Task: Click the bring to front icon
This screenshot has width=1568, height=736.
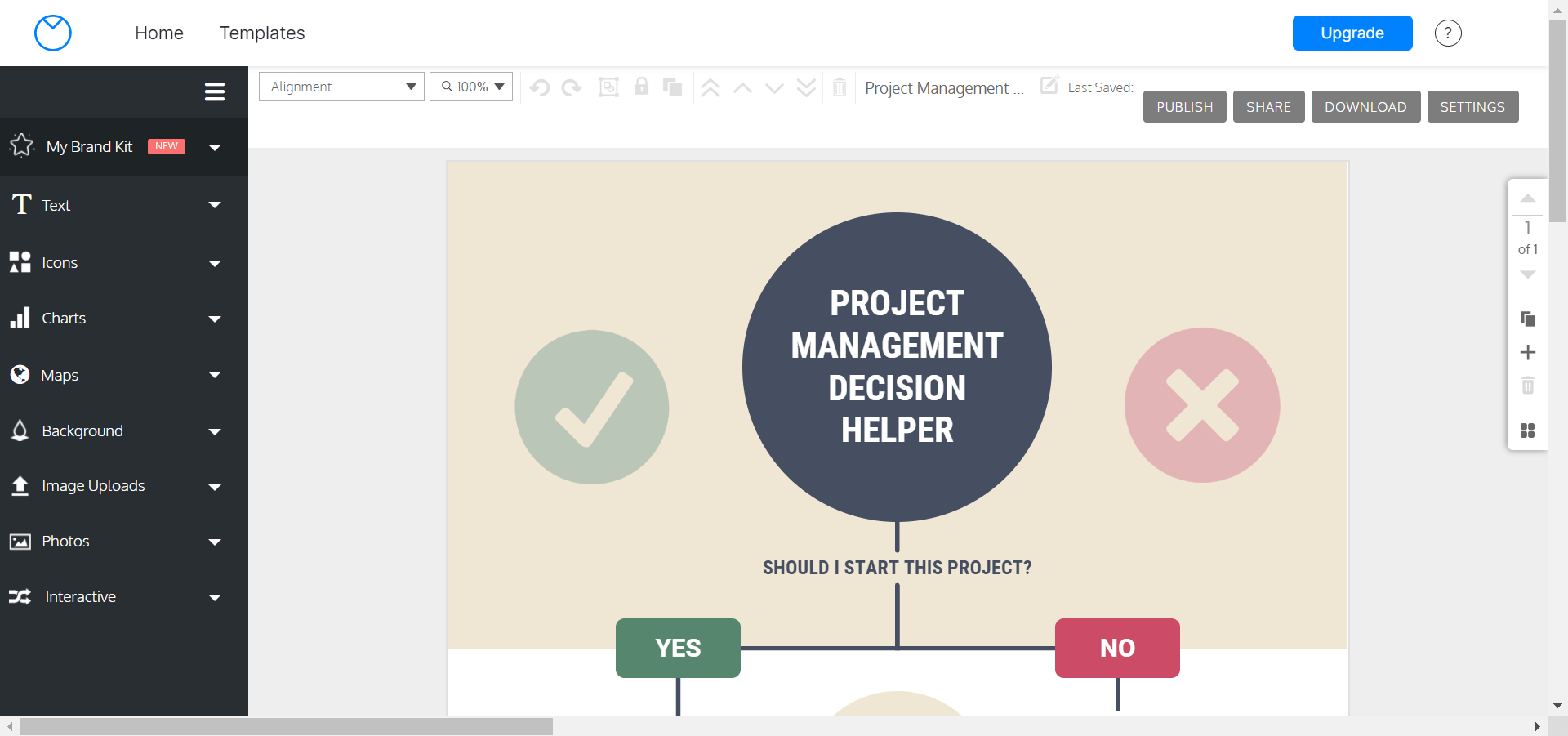Action: click(710, 87)
